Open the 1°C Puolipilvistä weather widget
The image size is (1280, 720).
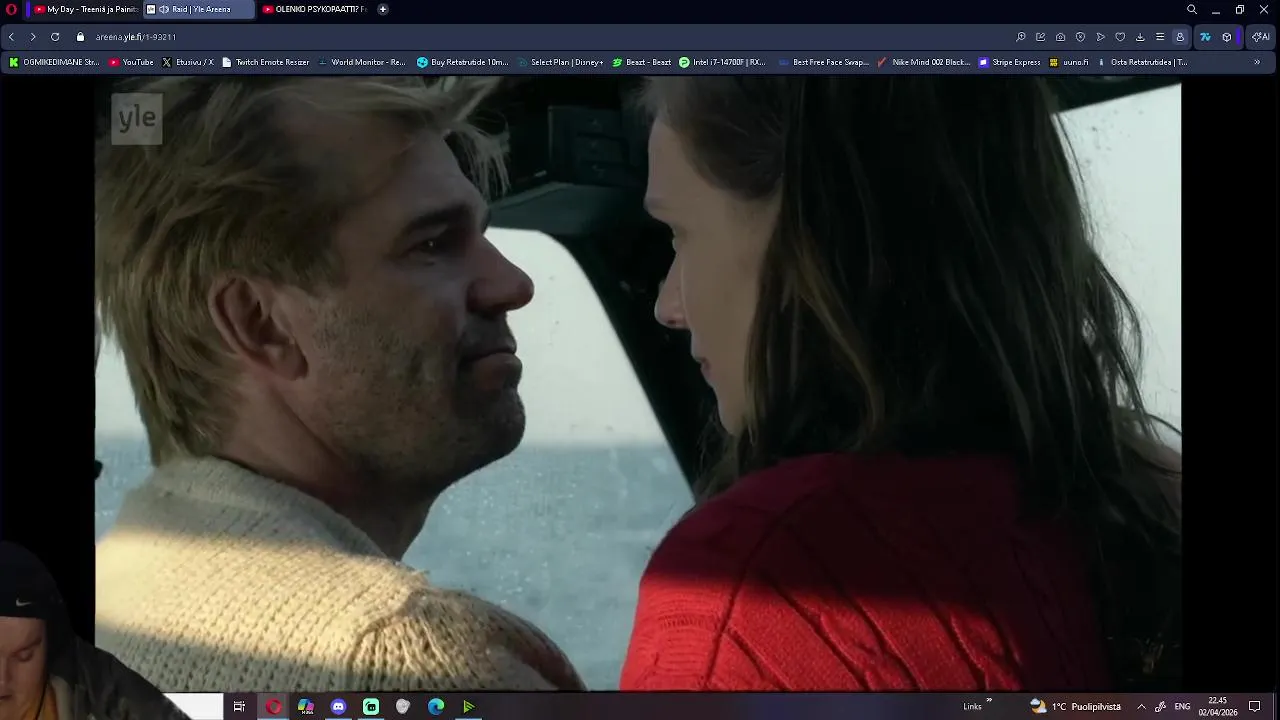[x=1075, y=706]
